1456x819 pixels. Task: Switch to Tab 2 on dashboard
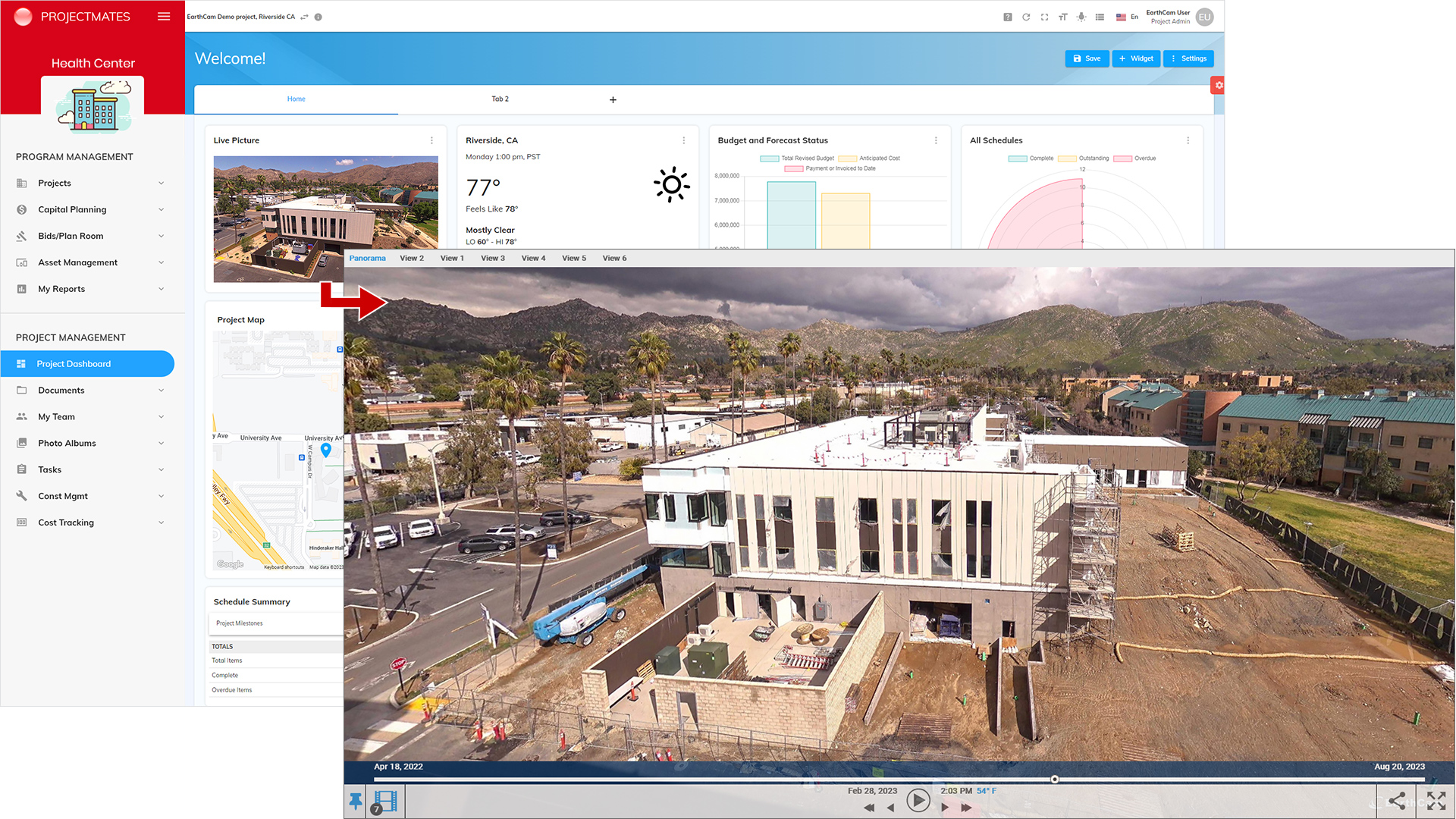[x=499, y=98]
